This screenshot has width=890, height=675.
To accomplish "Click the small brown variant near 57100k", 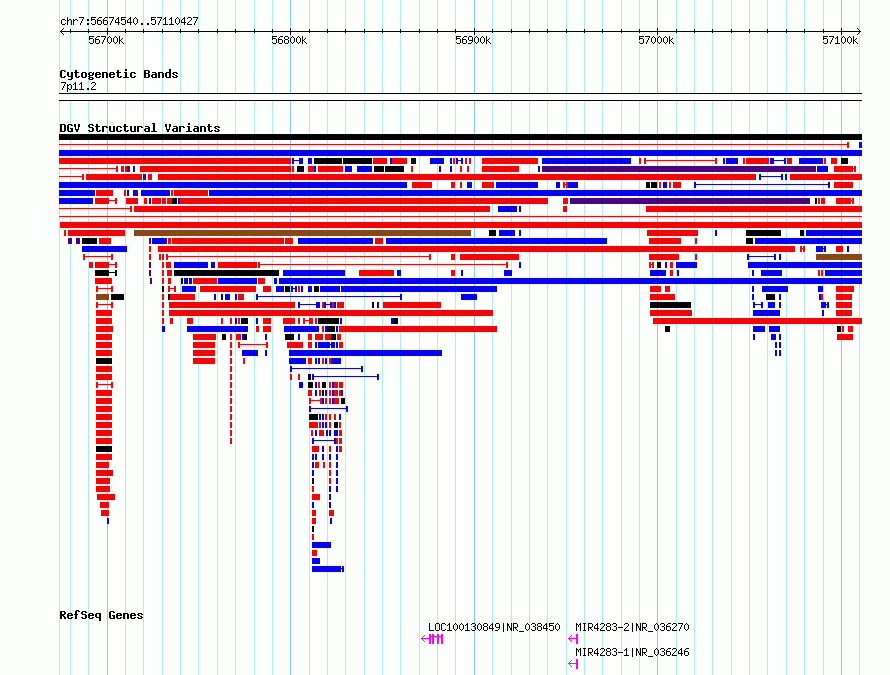I will pyautogui.click(x=839, y=257).
